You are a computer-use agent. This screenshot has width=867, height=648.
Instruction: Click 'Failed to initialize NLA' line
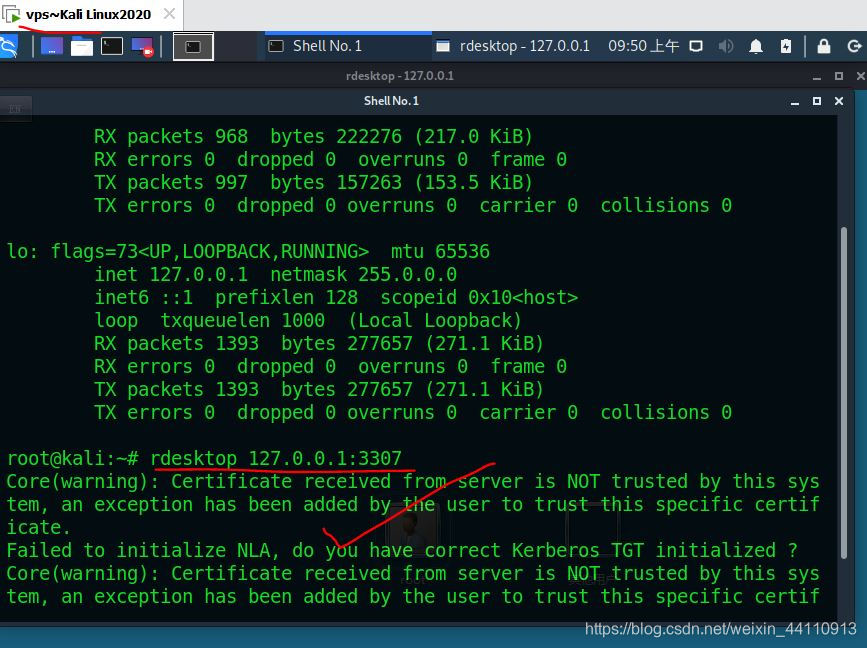coord(402,550)
